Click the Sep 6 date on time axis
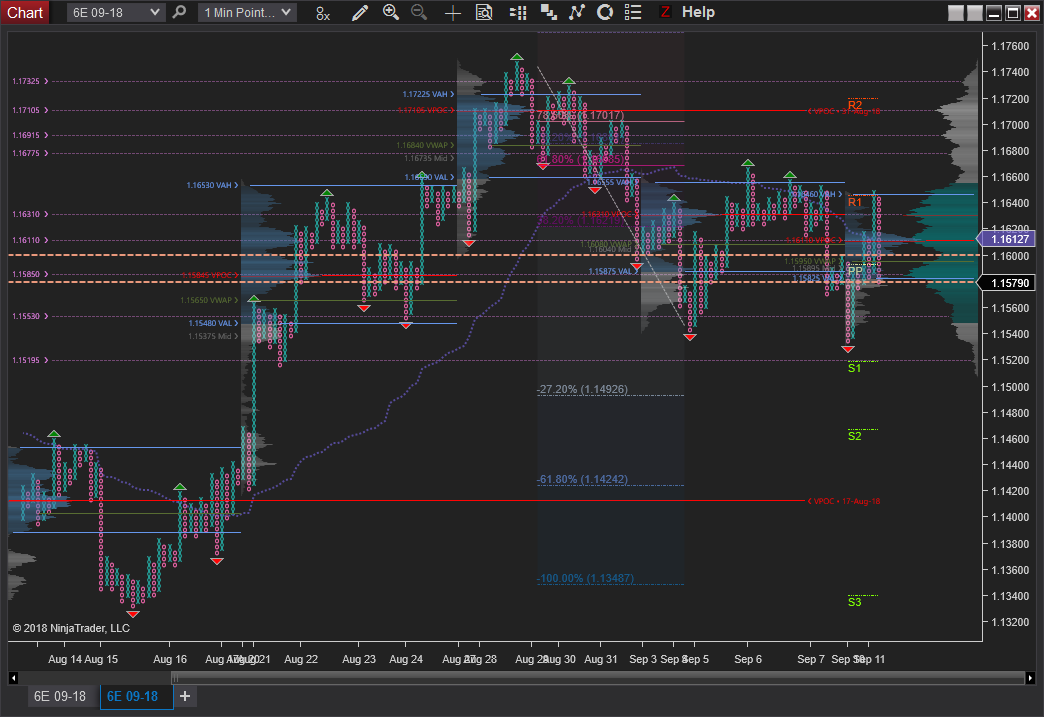Screen dimensions: 1044x717 [748, 659]
